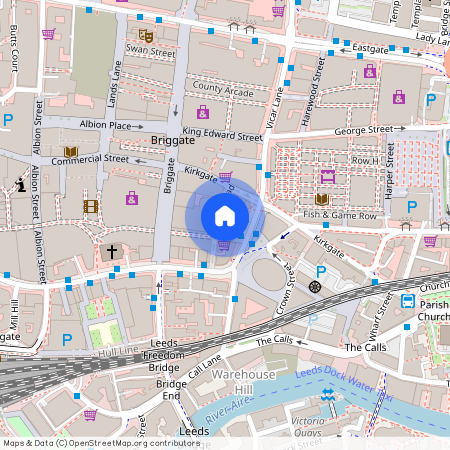Click the information point icon near Albion Street
Screen dimensions: 450x450
pos(21,185)
